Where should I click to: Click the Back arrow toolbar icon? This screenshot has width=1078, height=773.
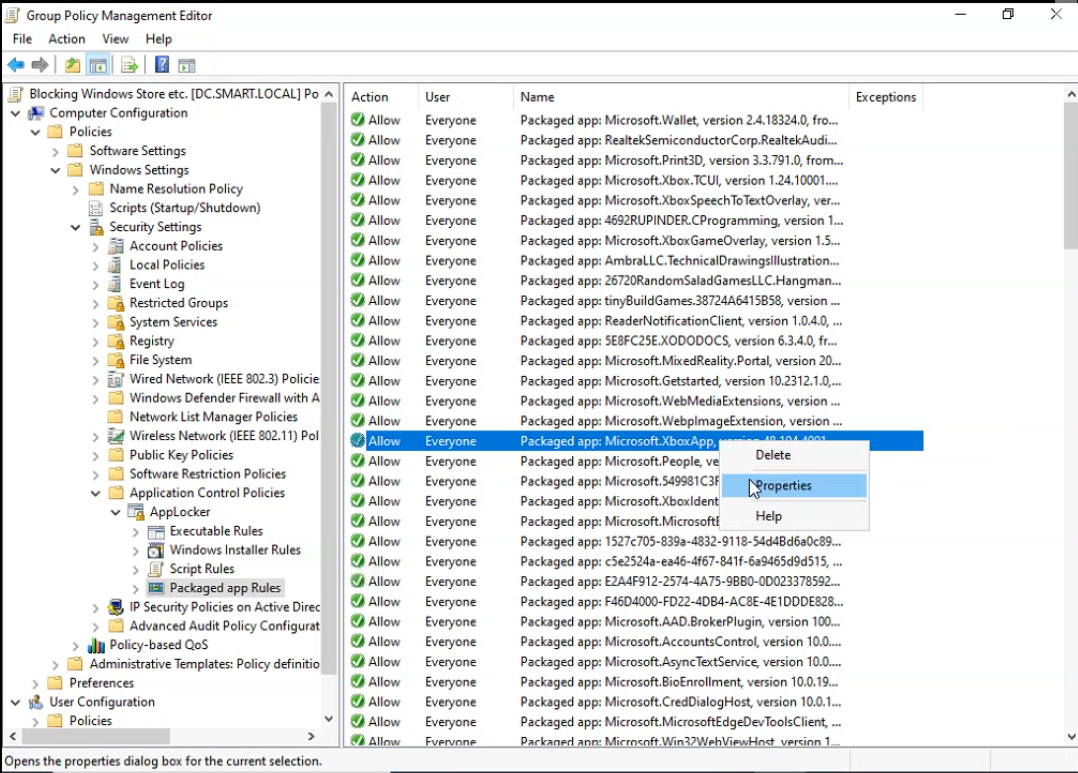point(16,65)
